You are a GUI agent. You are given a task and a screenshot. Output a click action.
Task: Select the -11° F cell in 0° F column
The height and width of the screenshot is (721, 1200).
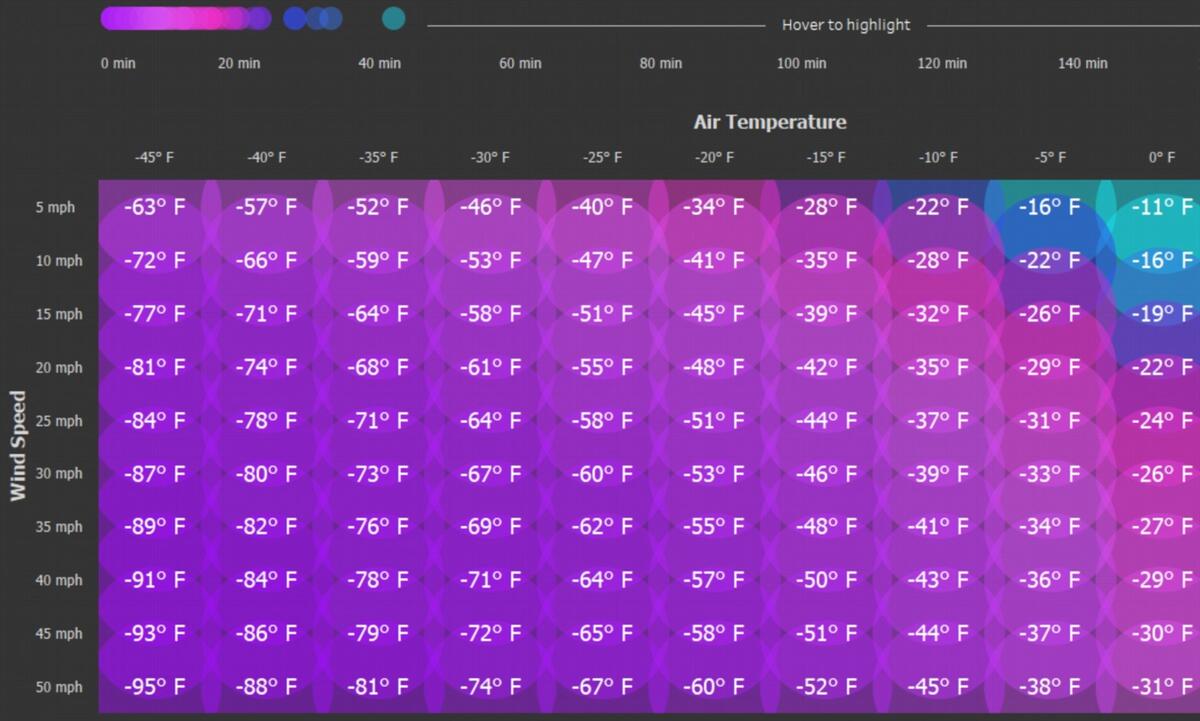coord(1162,208)
